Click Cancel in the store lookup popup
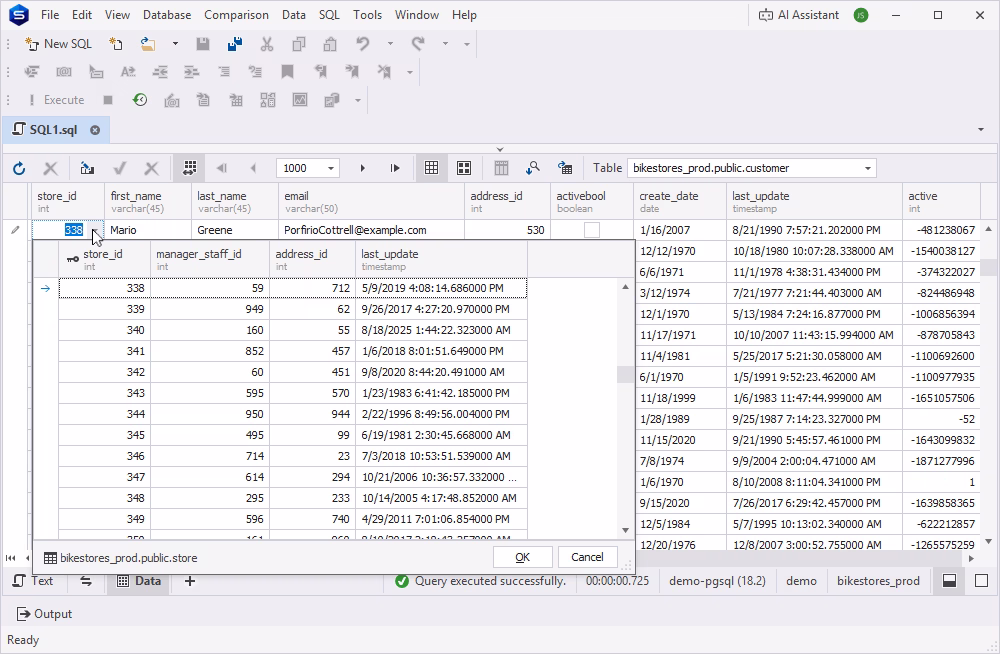 [587, 557]
